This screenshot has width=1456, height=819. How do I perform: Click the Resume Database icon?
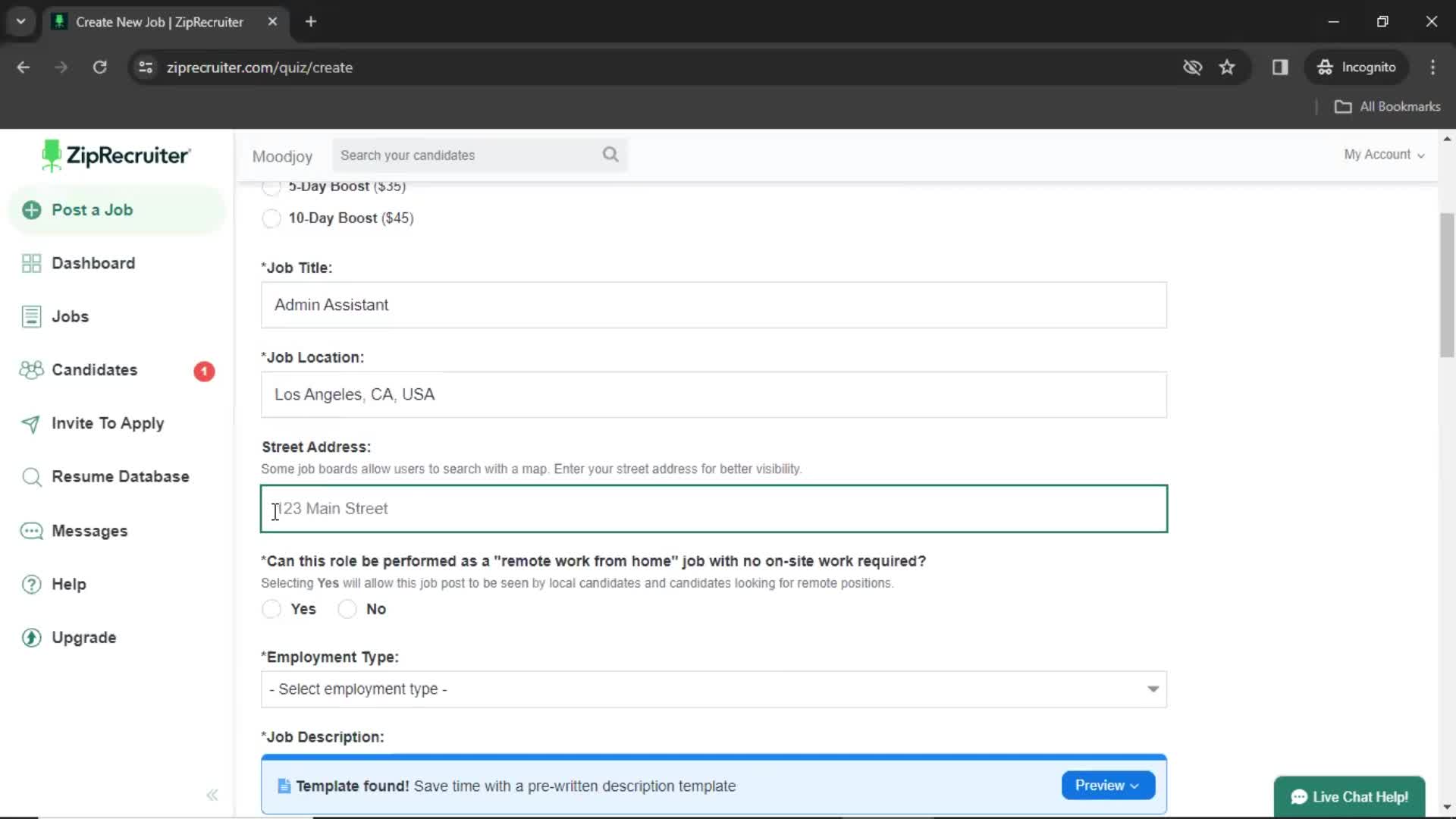(x=31, y=476)
